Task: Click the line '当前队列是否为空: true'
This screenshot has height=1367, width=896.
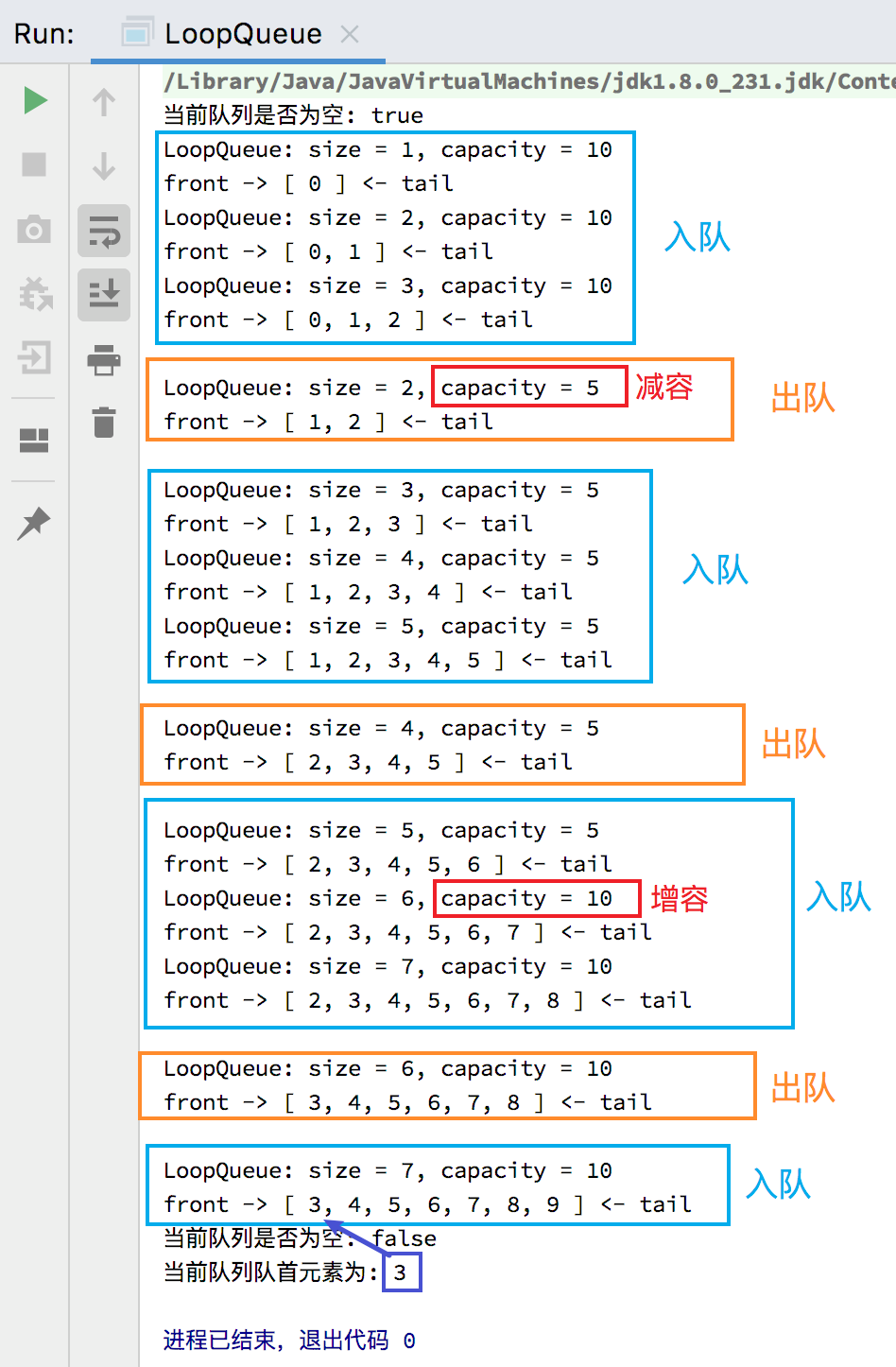Action: click(x=293, y=115)
